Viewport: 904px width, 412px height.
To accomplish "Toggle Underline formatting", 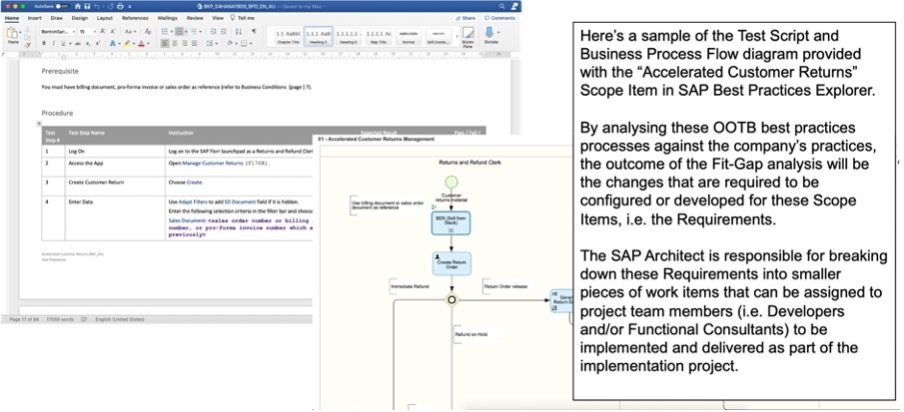I will (63, 43).
